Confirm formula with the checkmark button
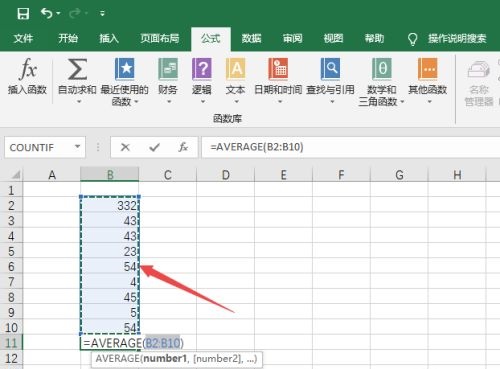This screenshot has width=500, height=369. point(154,147)
